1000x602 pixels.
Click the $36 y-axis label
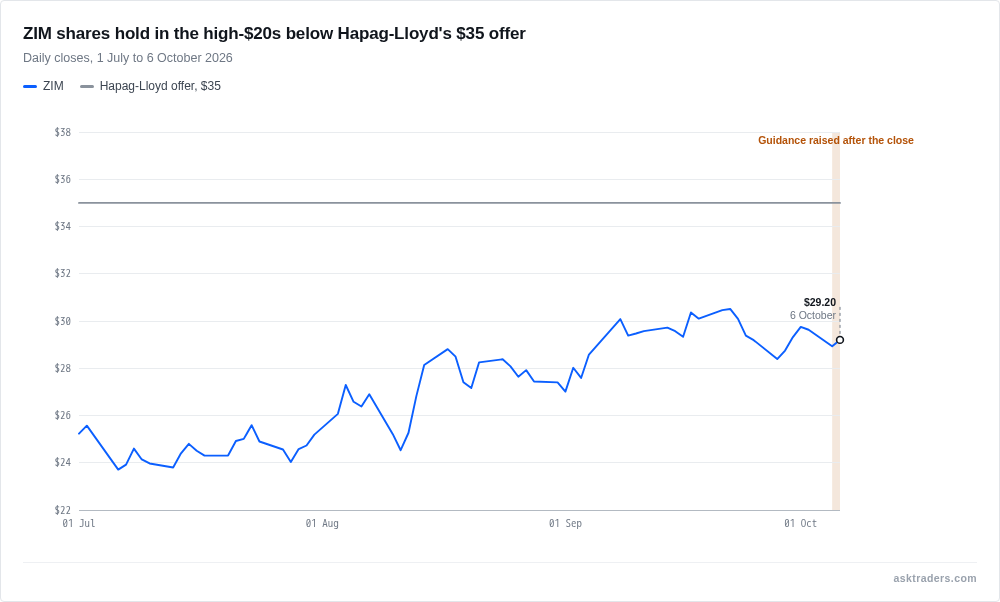pos(62,179)
